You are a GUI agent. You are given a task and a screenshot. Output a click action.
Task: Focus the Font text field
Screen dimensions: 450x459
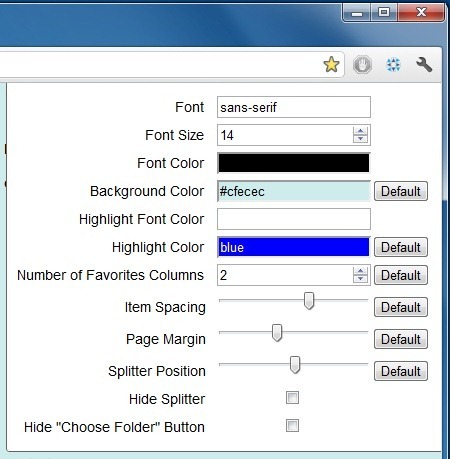pyautogui.click(x=294, y=107)
